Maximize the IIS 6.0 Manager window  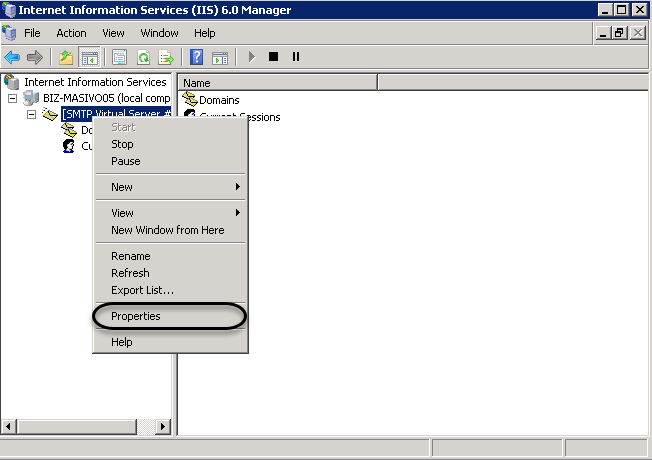coord(622,10)
